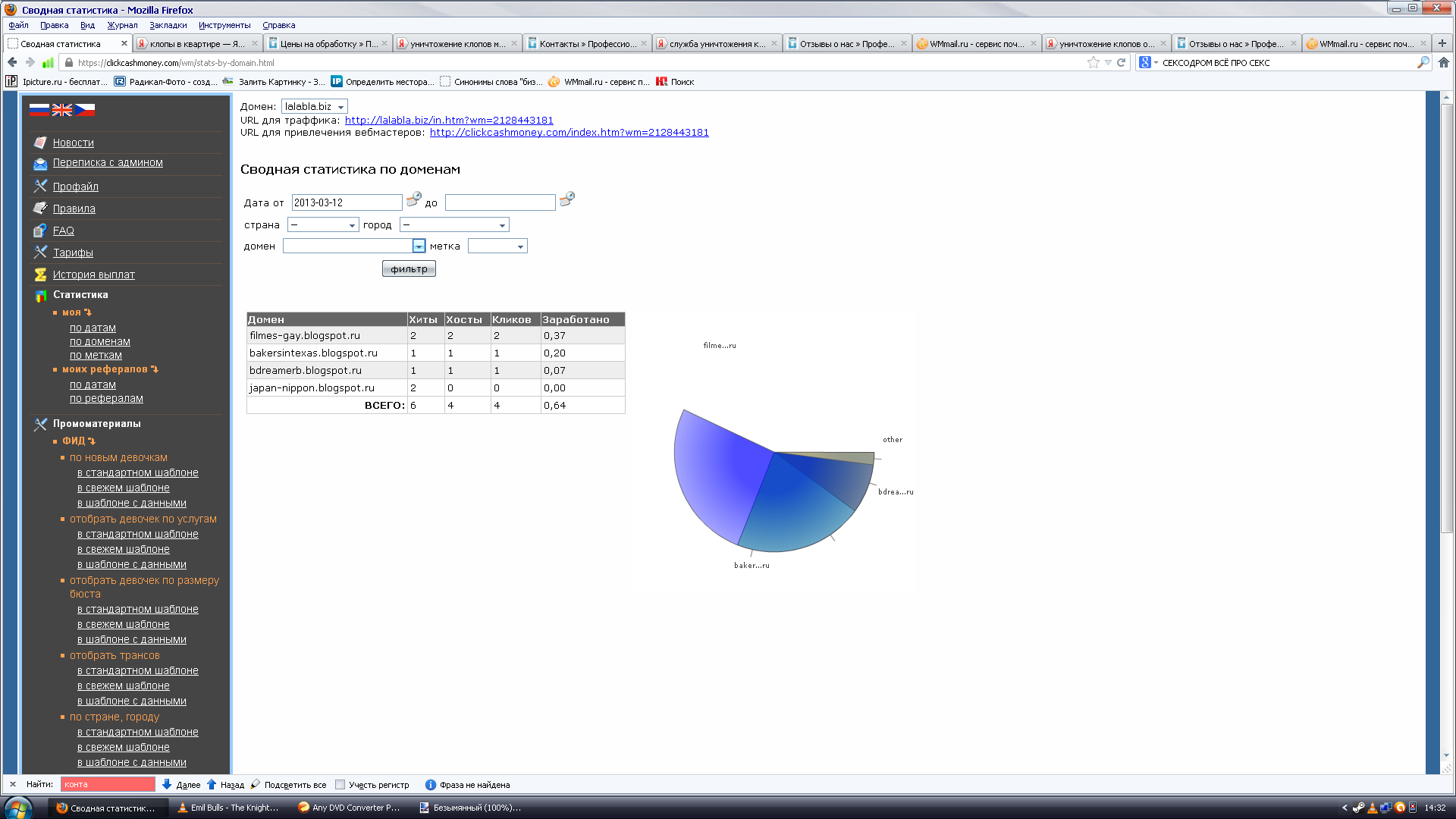Open calendar picker next to до field
The height and width of the screenshot is (819, 1456).
(x=566, y=199)
